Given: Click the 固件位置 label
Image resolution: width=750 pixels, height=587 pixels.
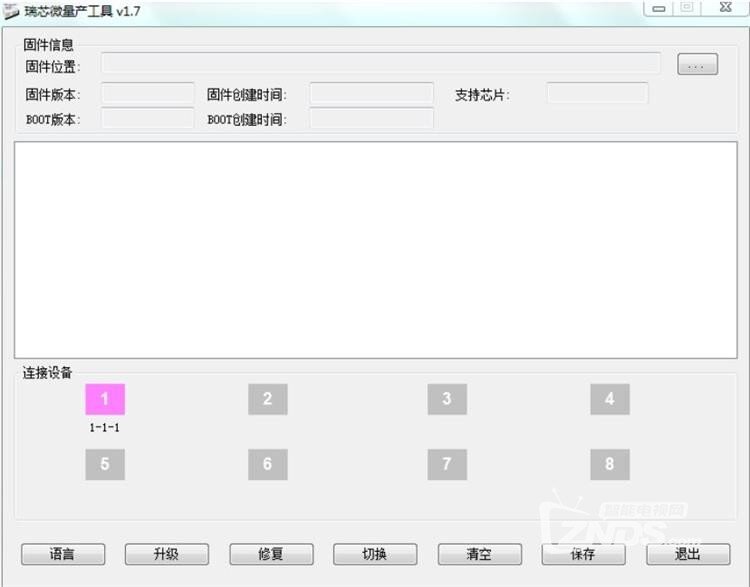Looking at the screenshot, I should [53, 66].
